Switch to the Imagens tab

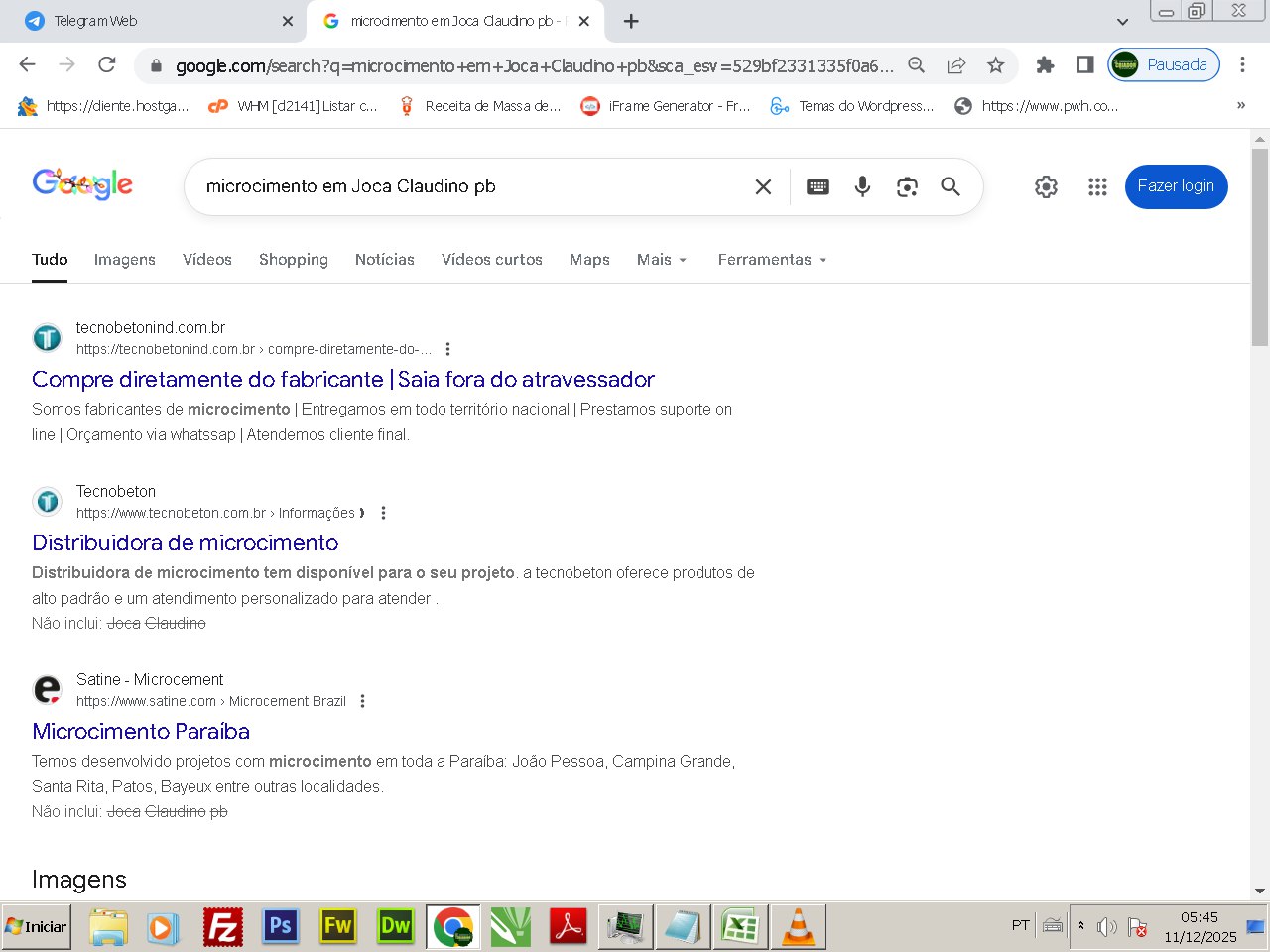[x=124, y=260]
